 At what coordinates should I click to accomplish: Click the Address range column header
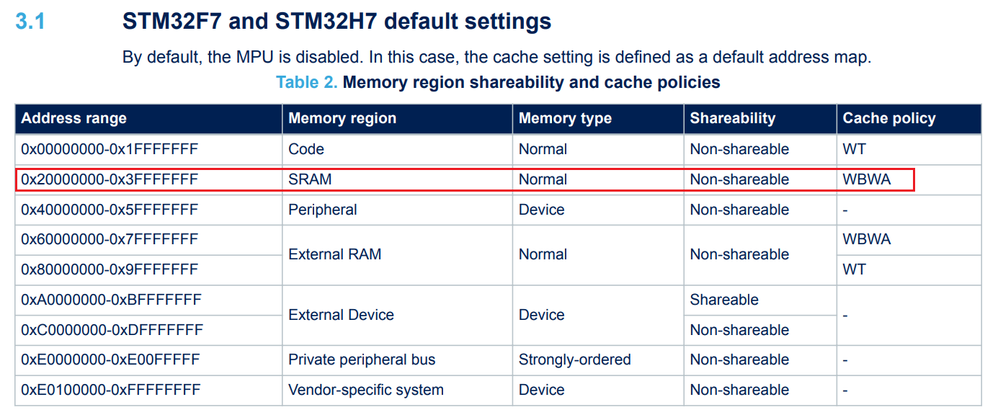point(74,118)
